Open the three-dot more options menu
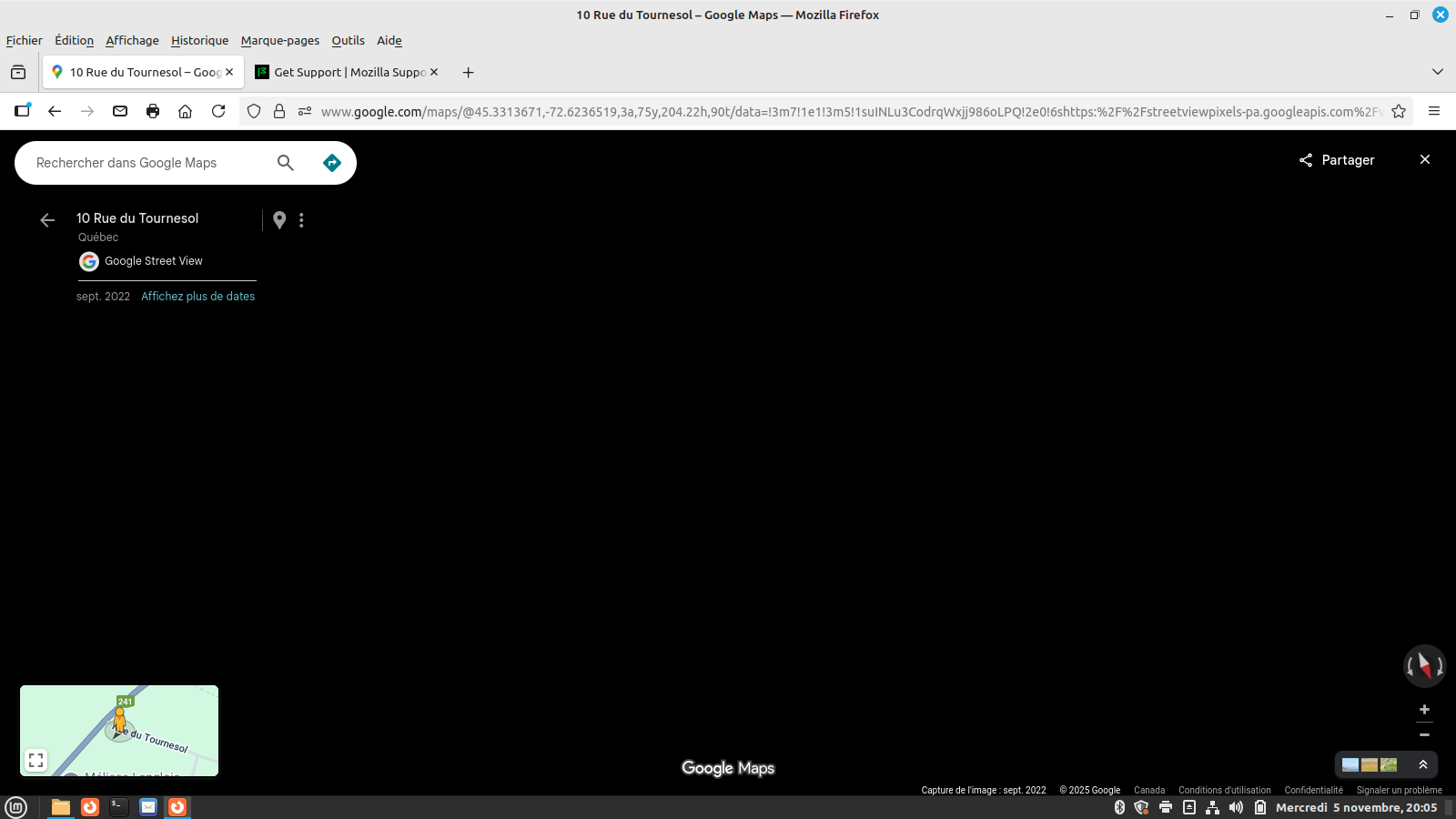Image resolution: width=1456 pixels, height=819 pixels. [301, 220]
